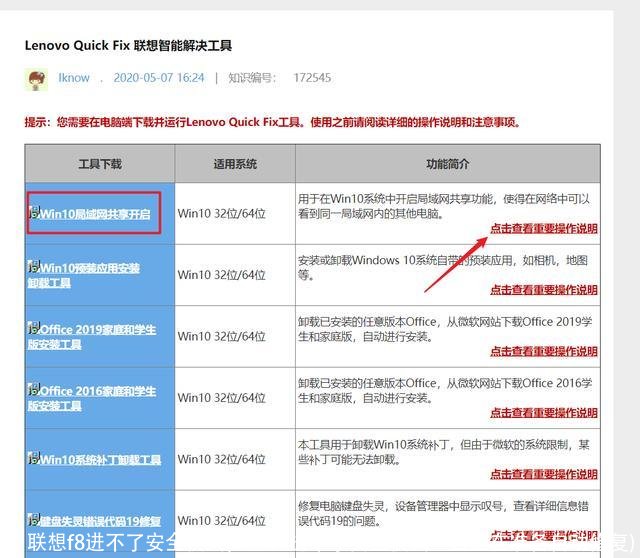Viewport: 640px width, 558px height.
Task: Open the Iknow author profile link
Action: coord(73,78)
